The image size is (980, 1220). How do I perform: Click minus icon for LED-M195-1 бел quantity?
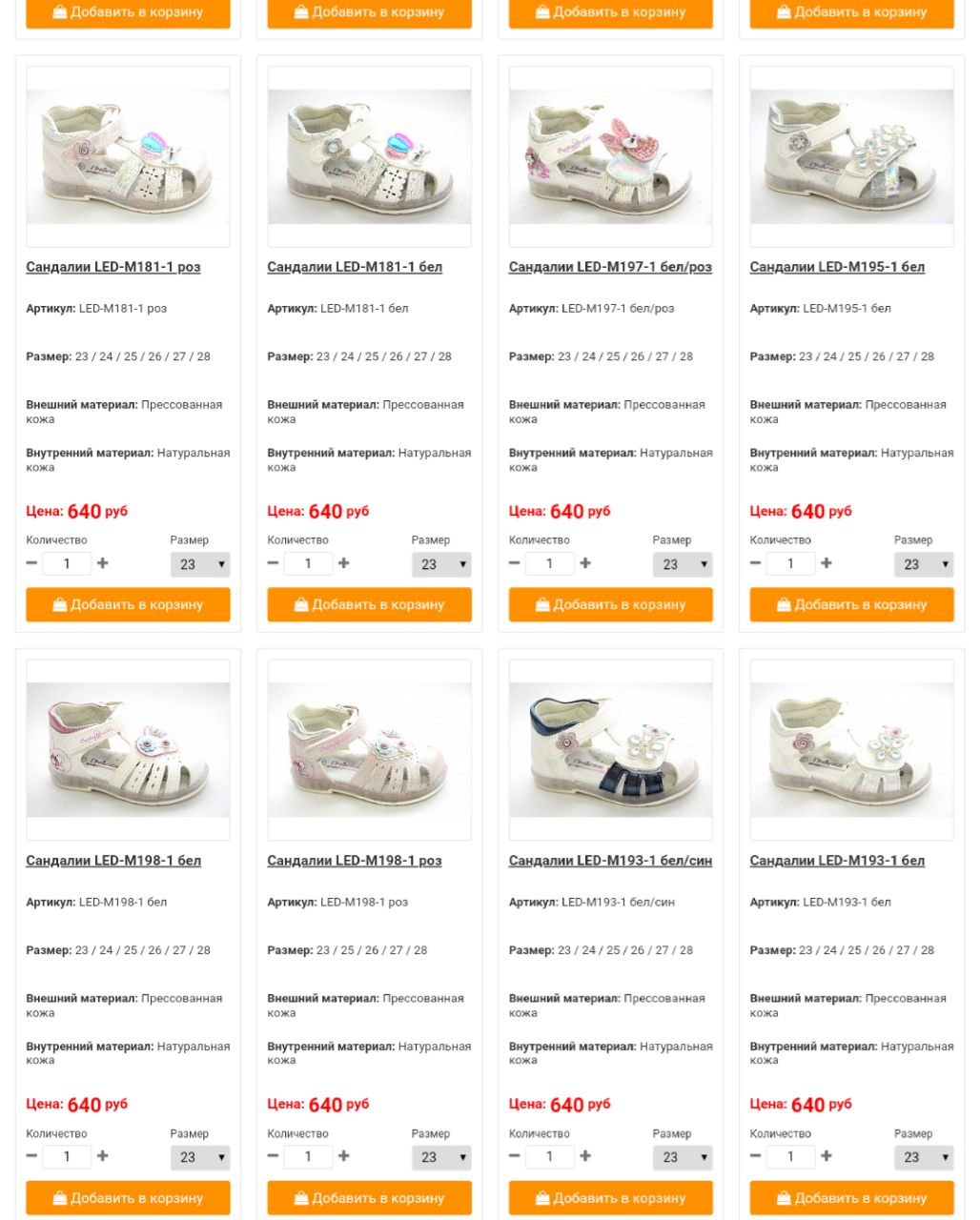click(755, 563)
